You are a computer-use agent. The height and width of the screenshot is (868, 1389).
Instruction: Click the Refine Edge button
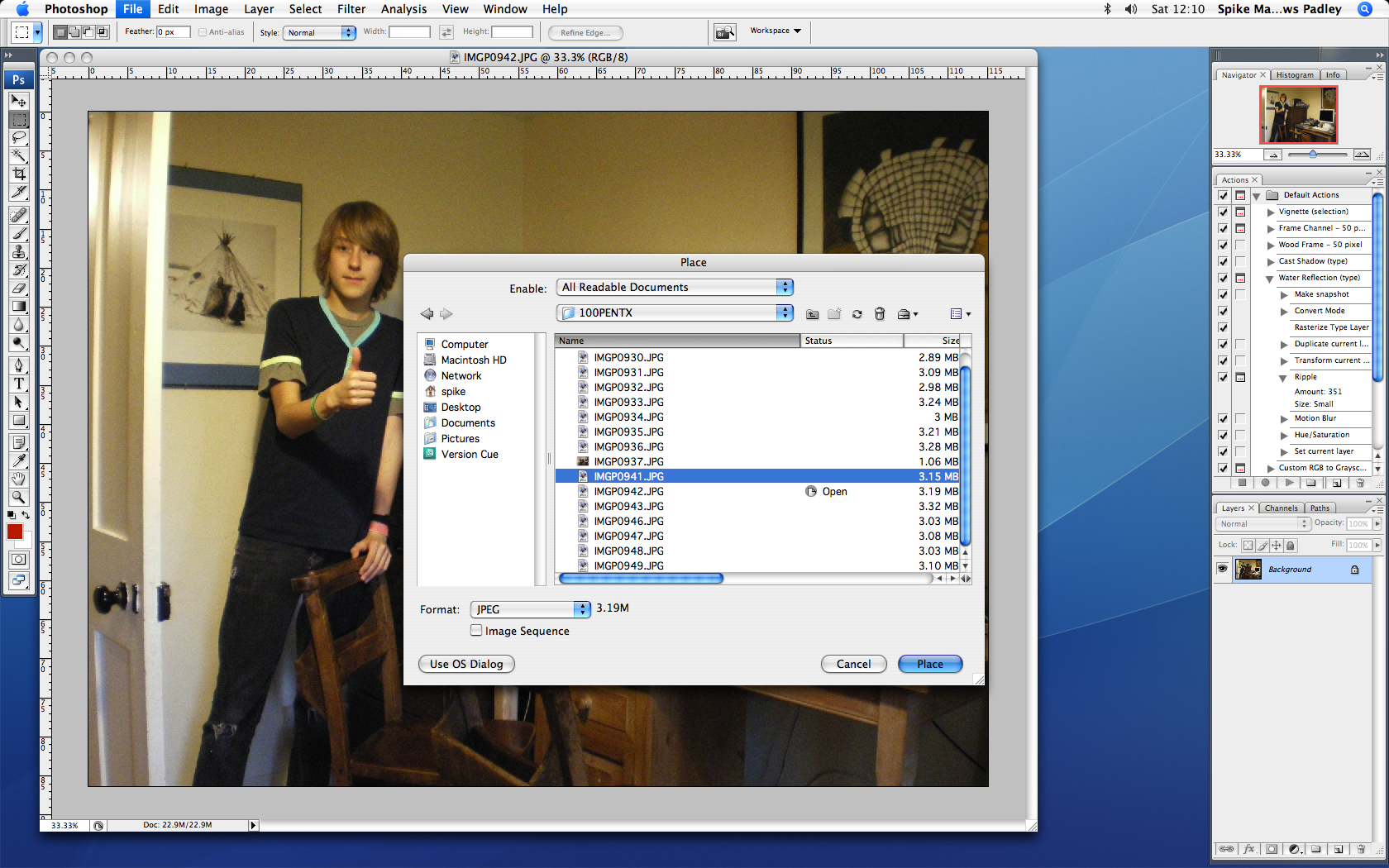[x=585, y=32]
